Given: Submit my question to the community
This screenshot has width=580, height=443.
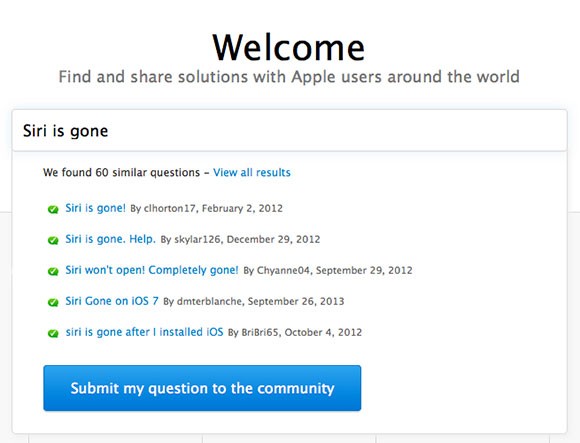Looking at the screenshot, I should click(x=202, y=388).
